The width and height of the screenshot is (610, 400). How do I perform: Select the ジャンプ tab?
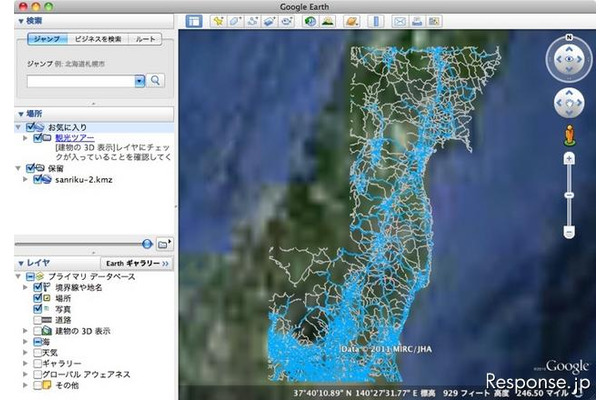pyautogui.click(x=47, y=39)
